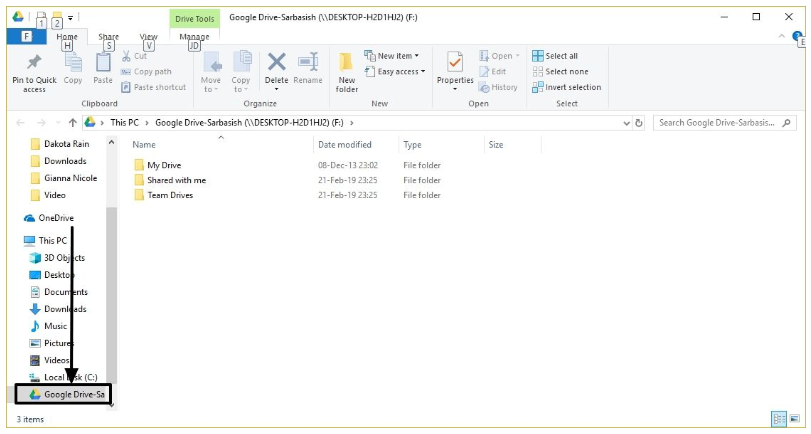Select OneDrive in the navigation pane
The image size is (811, 434).
pos(49,218)
